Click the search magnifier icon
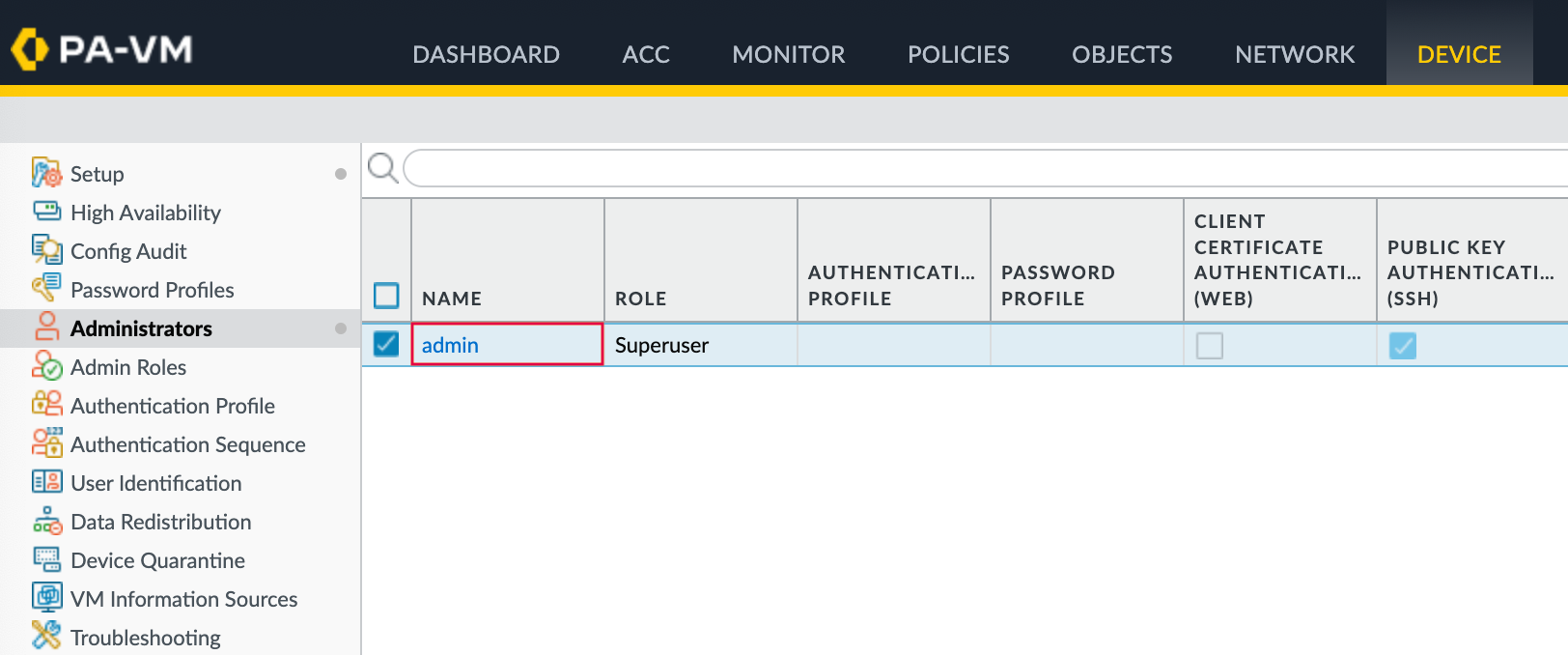 tap(382, 168)
